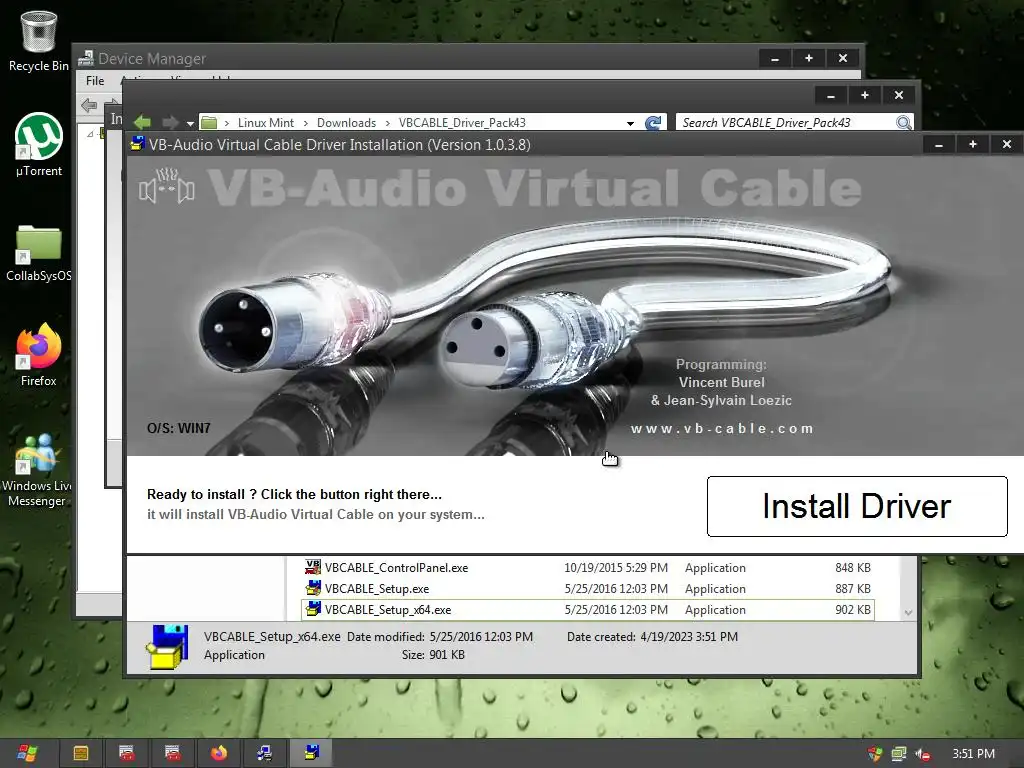Image resolution: width=1024 pixels, height=768 pixels.
Task: Click the VB-Audio installer title bar icon
Action: (x=137, y=144)
